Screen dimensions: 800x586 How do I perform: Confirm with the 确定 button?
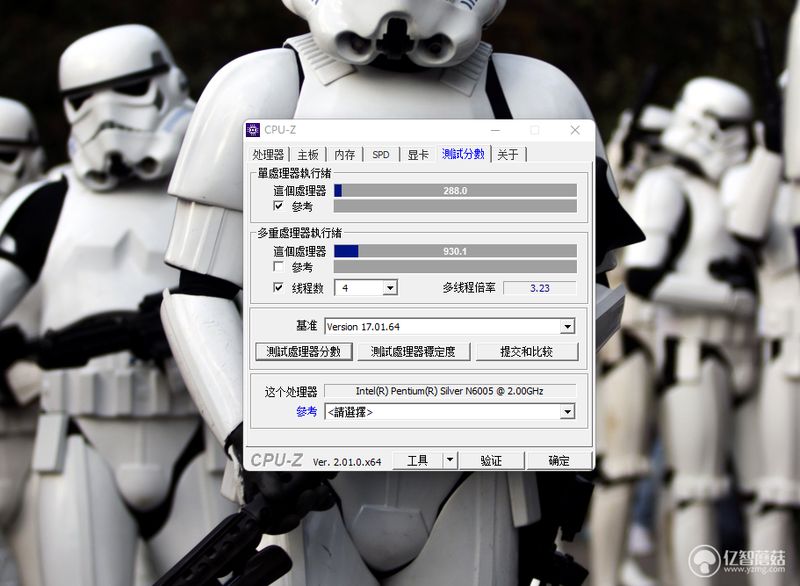(x=559, y=460)
